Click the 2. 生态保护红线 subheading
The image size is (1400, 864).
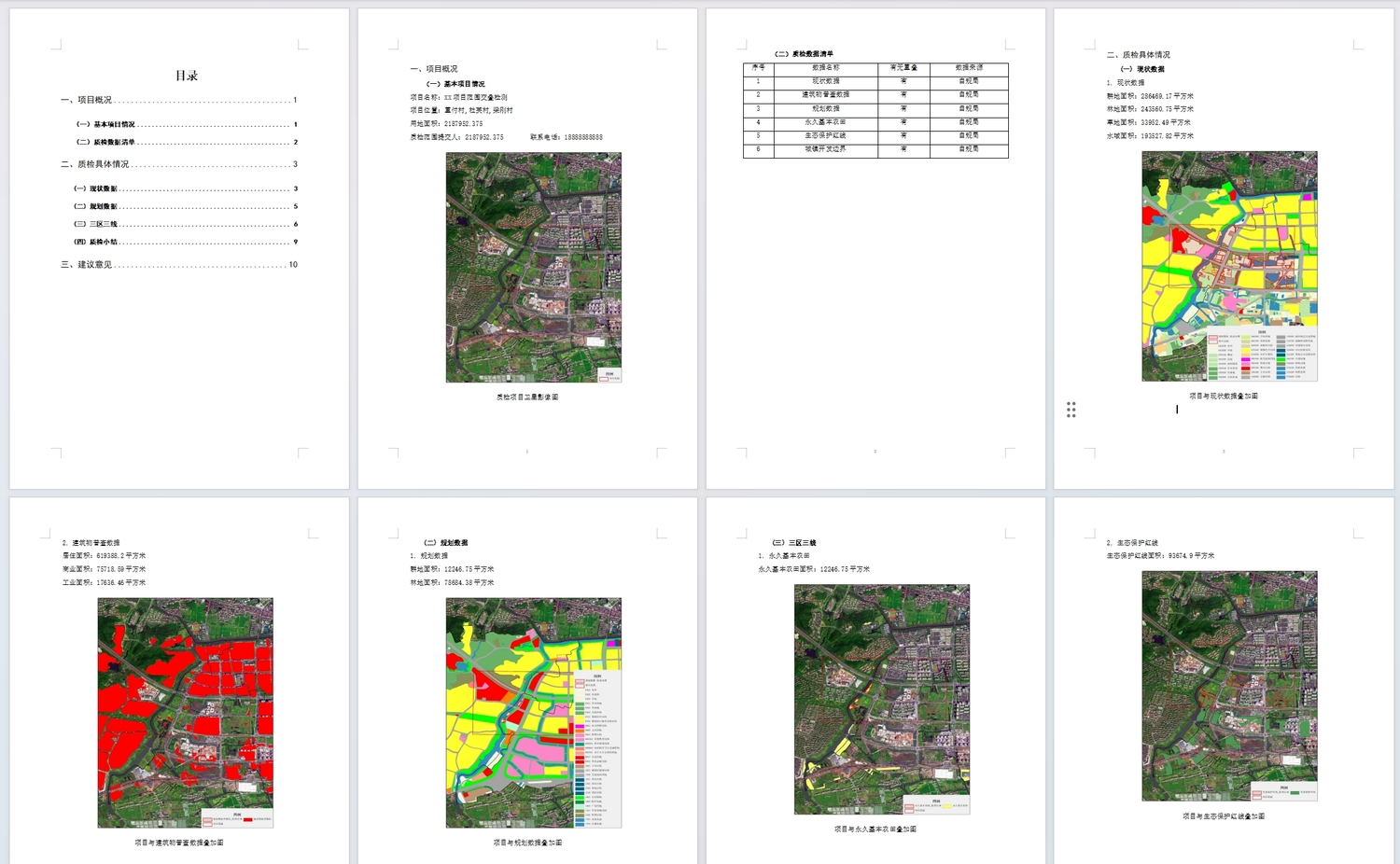pyautogui.click(x=1132, y=543)
